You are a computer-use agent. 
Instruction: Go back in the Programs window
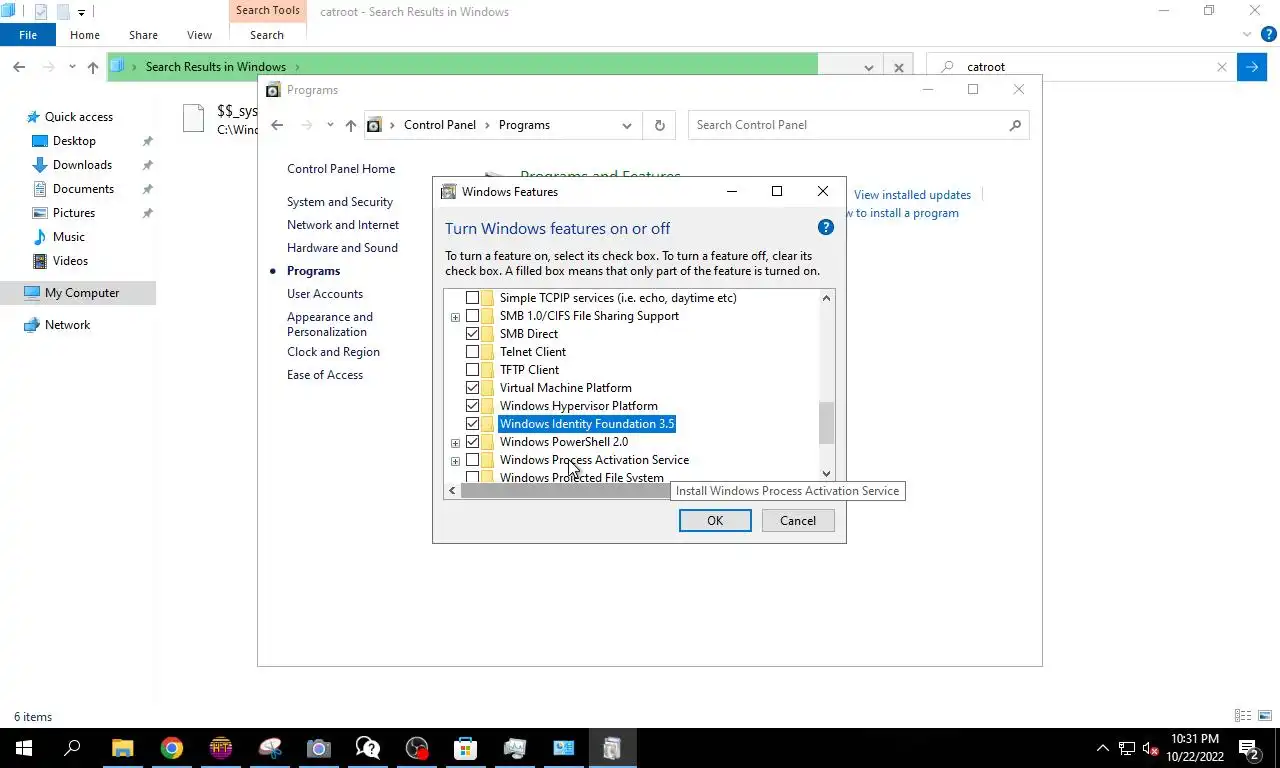pos(277,125)
